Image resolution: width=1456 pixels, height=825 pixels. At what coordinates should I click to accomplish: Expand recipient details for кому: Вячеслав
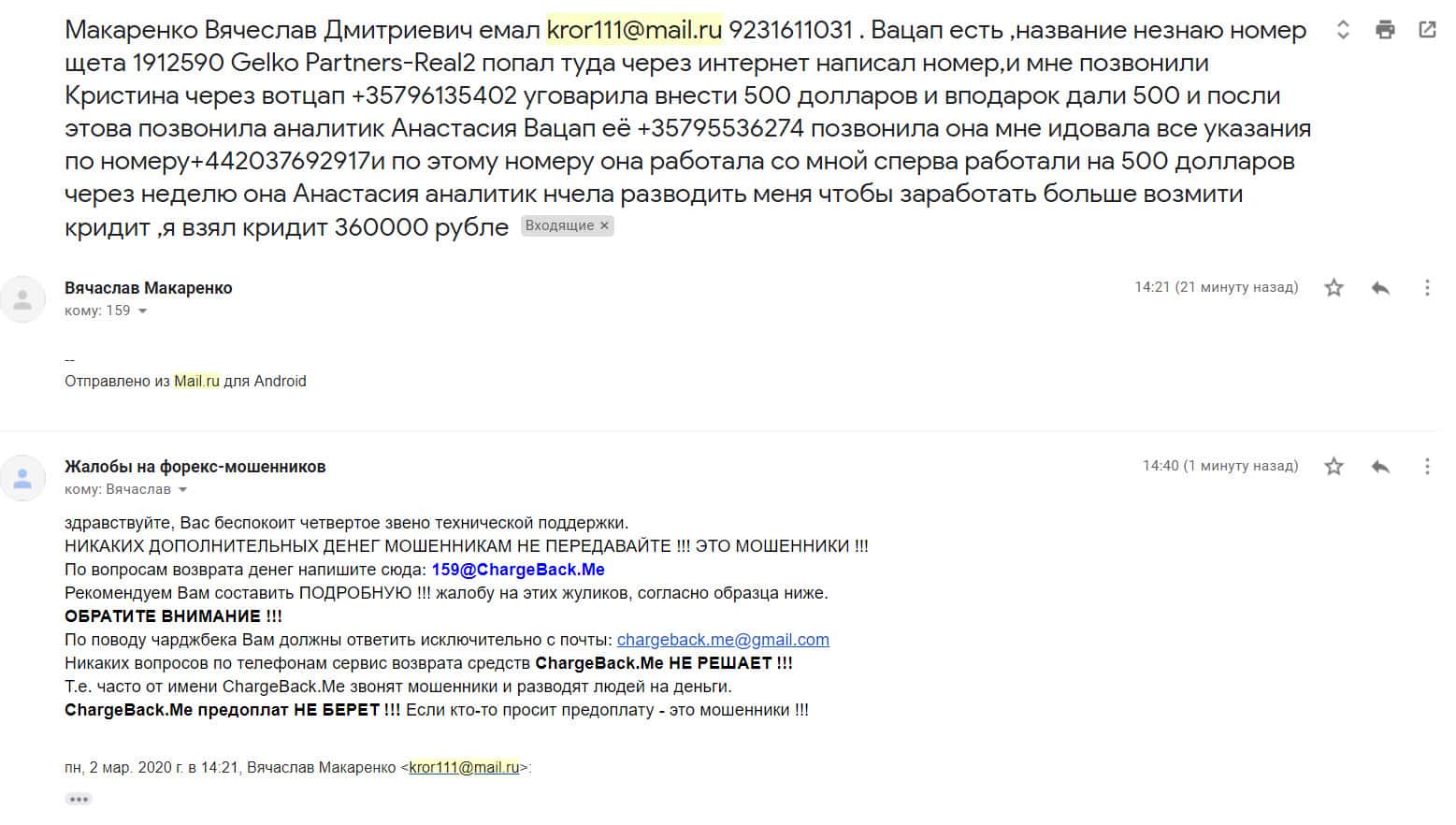click(x=183, y=490)
